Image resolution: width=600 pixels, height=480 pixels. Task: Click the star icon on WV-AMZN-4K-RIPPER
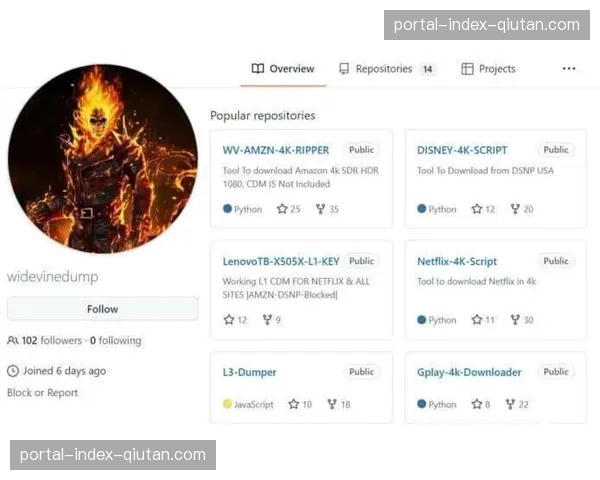point(282,209)
